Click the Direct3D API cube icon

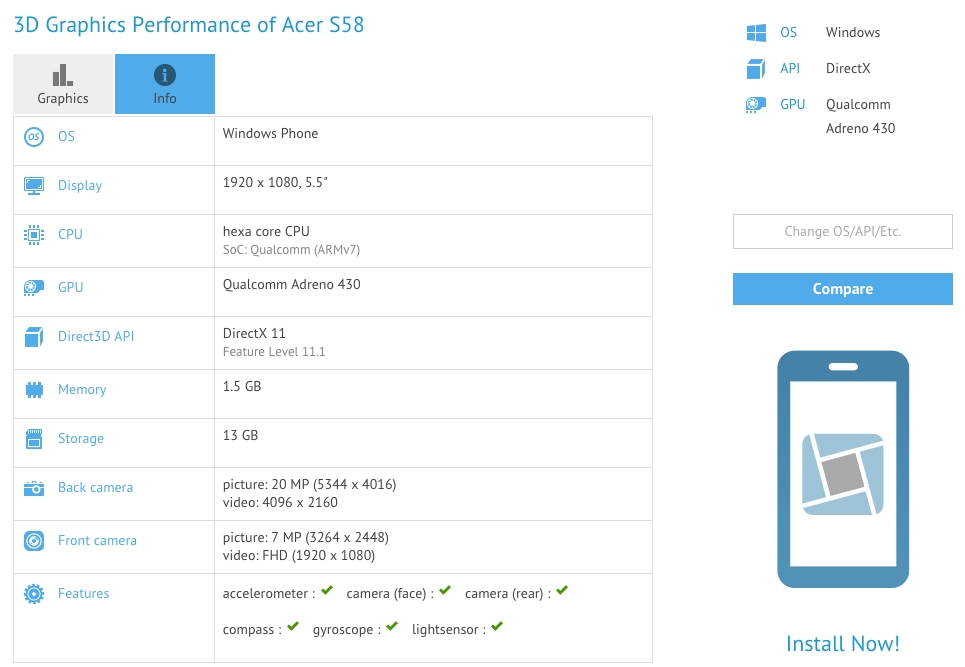[x=34, y=337]
